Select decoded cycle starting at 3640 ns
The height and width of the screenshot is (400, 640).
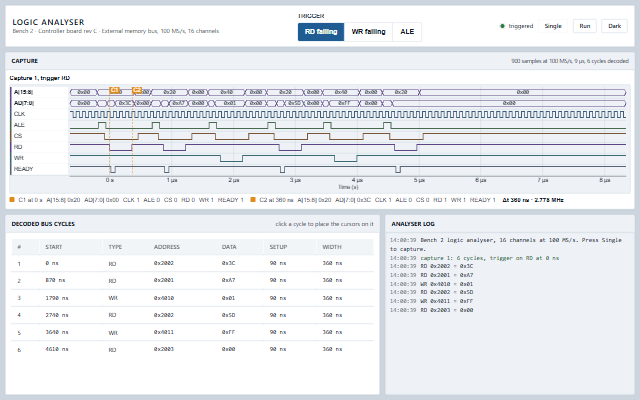192,332
